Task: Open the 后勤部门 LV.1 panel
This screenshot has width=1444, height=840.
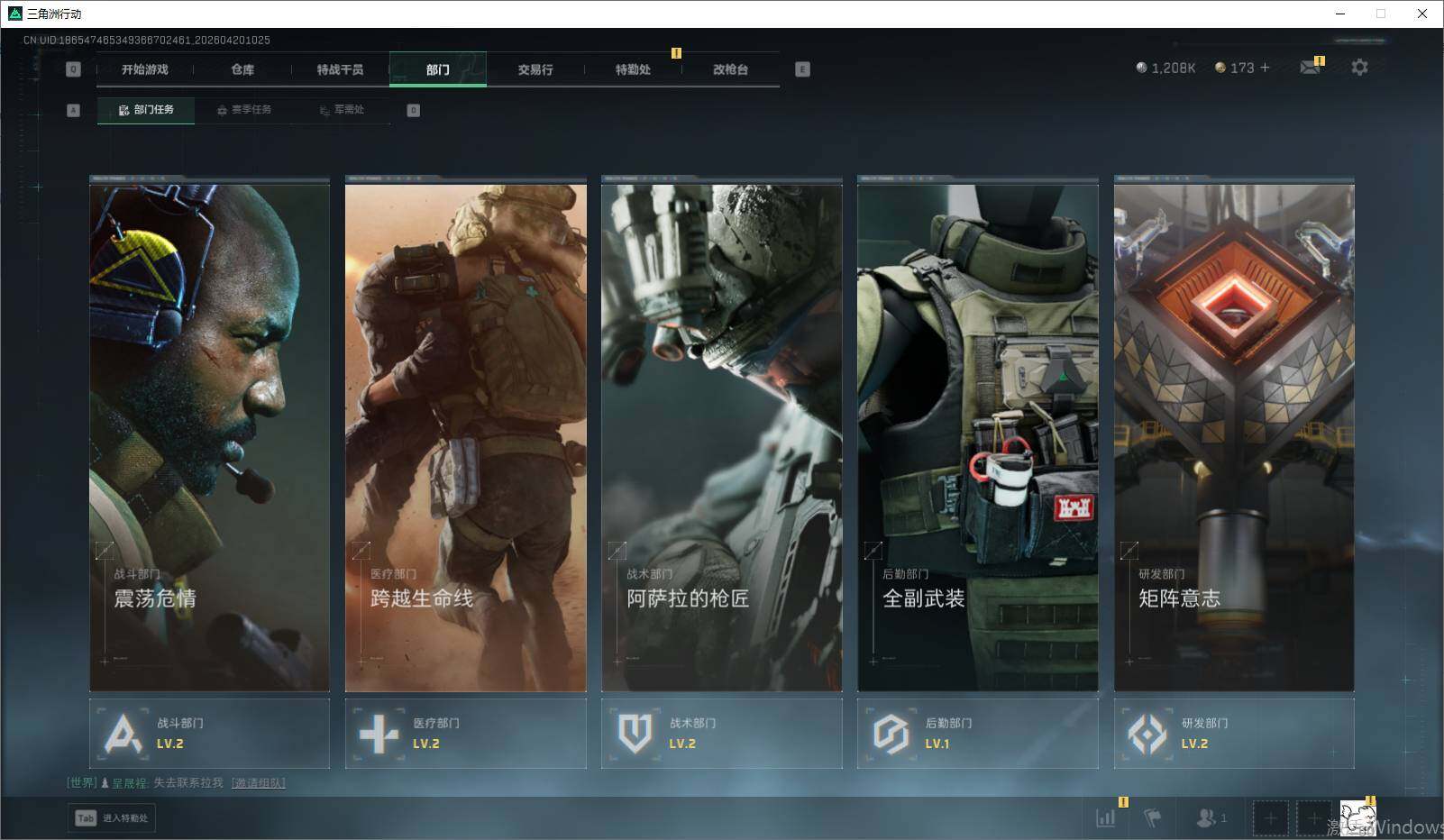Action: pos(977,734)
